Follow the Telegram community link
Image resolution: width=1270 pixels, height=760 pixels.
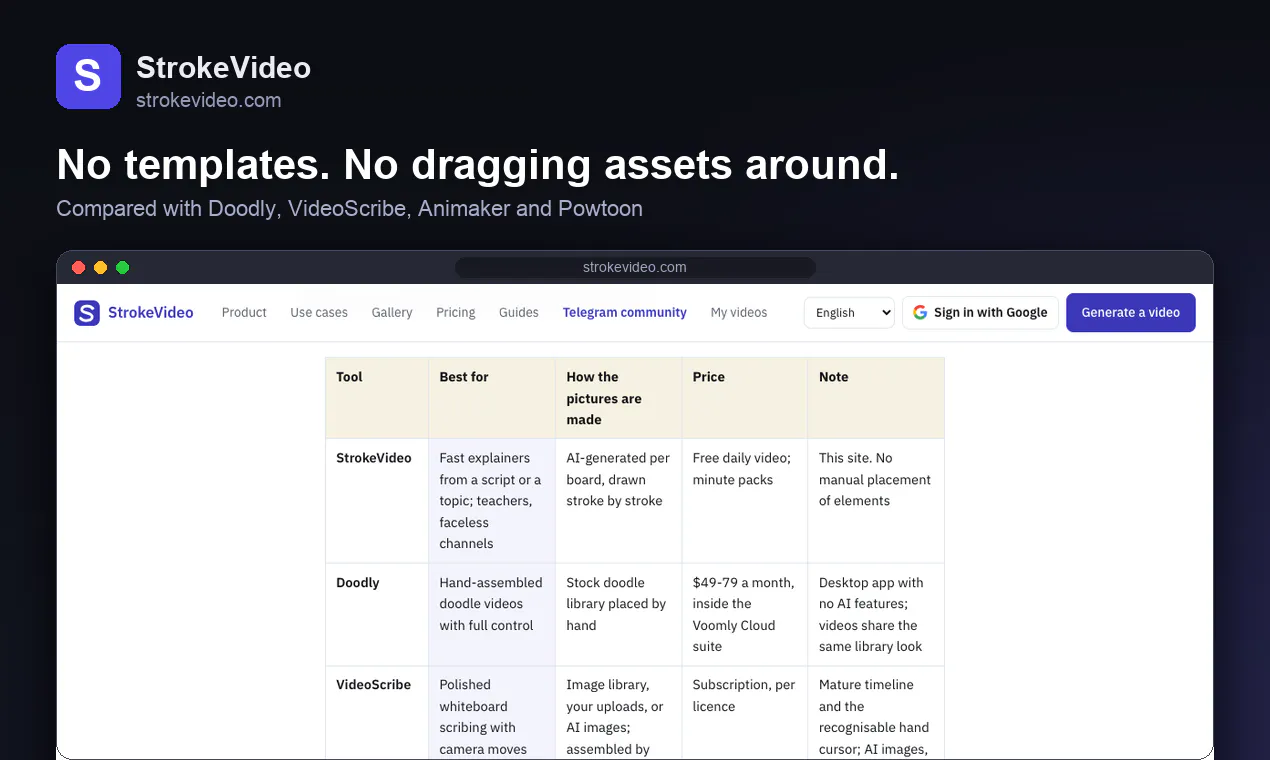point(625,313)
